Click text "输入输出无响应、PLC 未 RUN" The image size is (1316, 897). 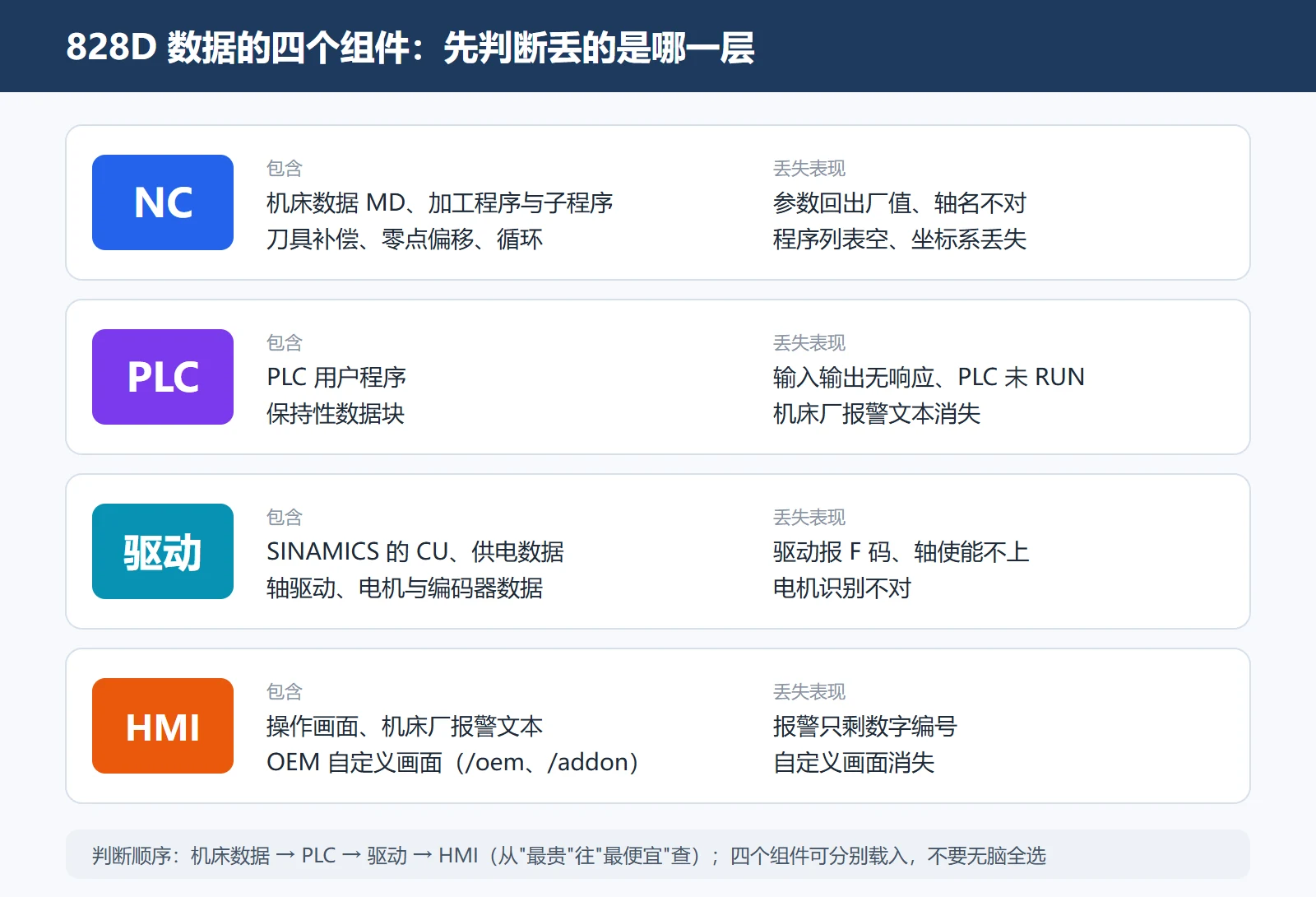[x=929, y=377]
